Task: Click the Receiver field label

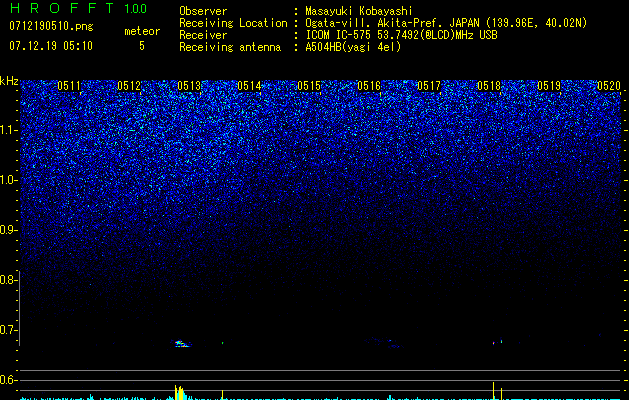Action: 203,35
